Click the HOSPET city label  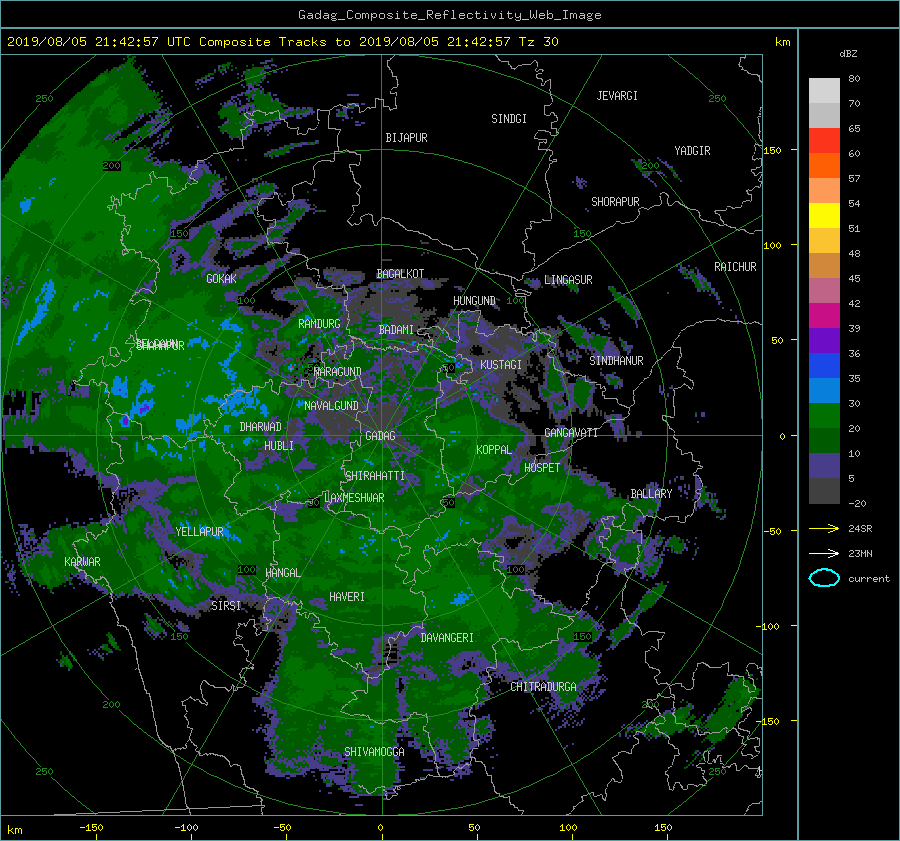pos(542,468)
